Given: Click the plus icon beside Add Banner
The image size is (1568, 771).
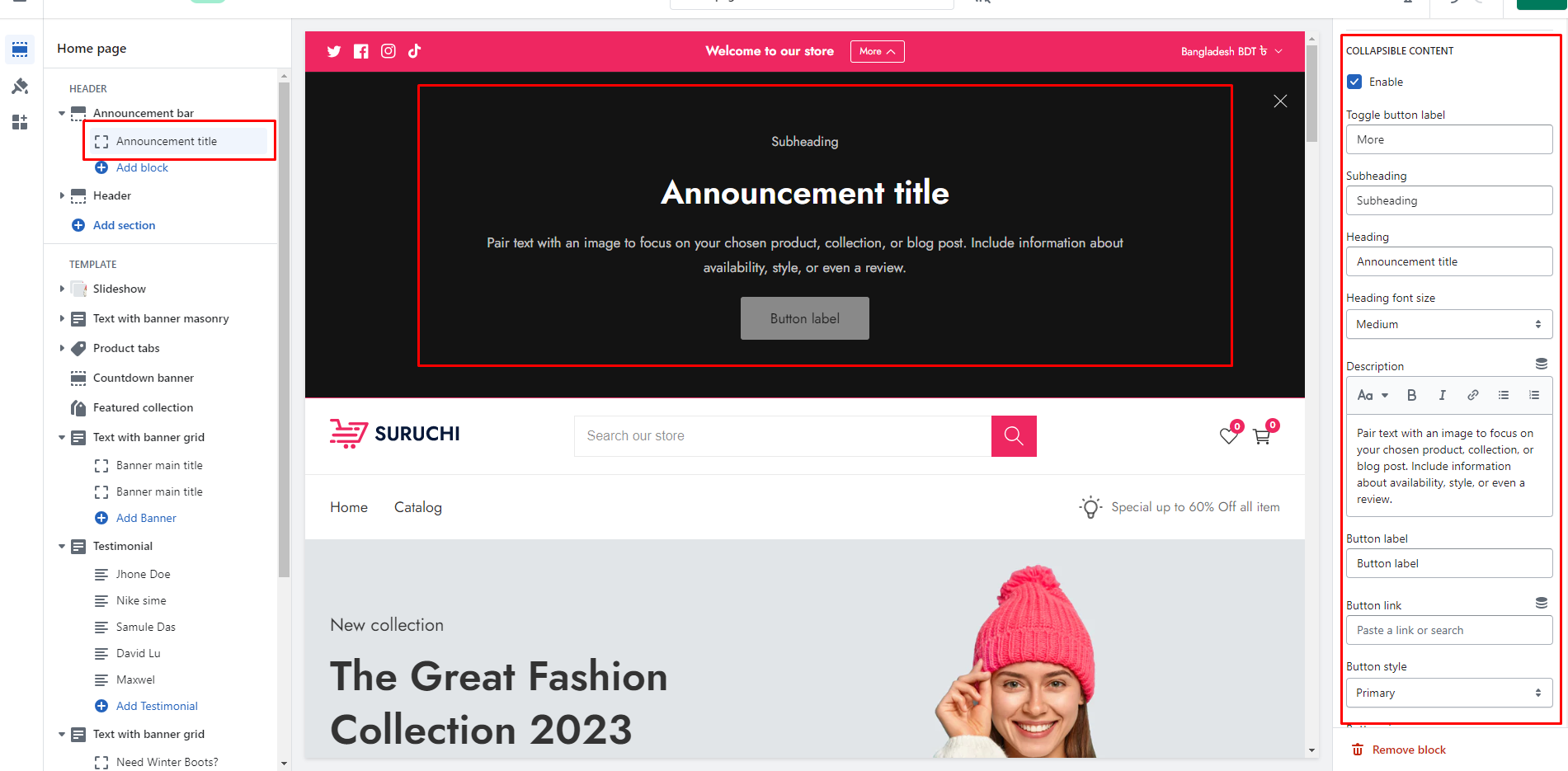Looking at the screenshot, I should [x=101, y=518].
